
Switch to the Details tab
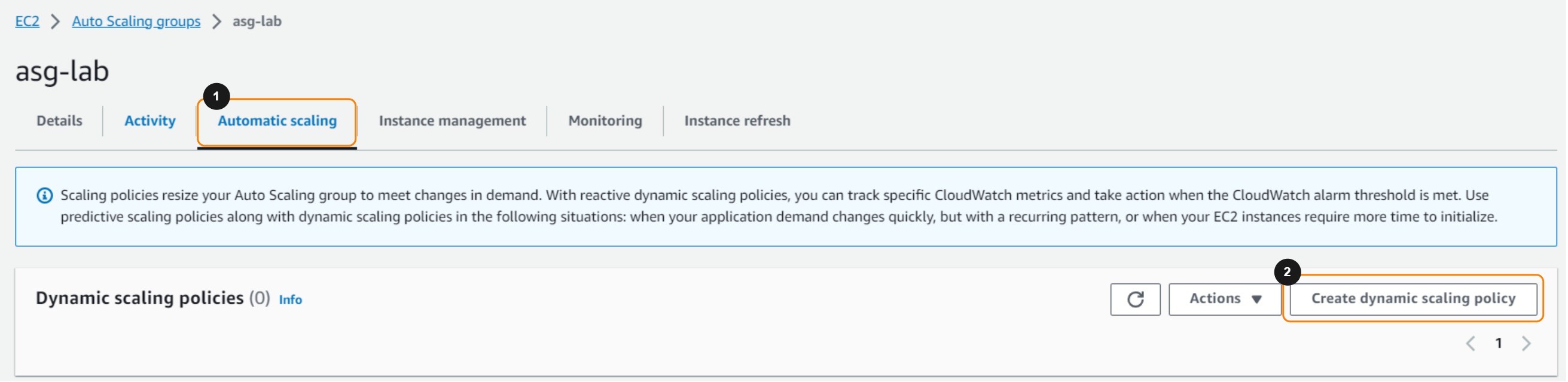pyautogui.click(x=59, y=120)
